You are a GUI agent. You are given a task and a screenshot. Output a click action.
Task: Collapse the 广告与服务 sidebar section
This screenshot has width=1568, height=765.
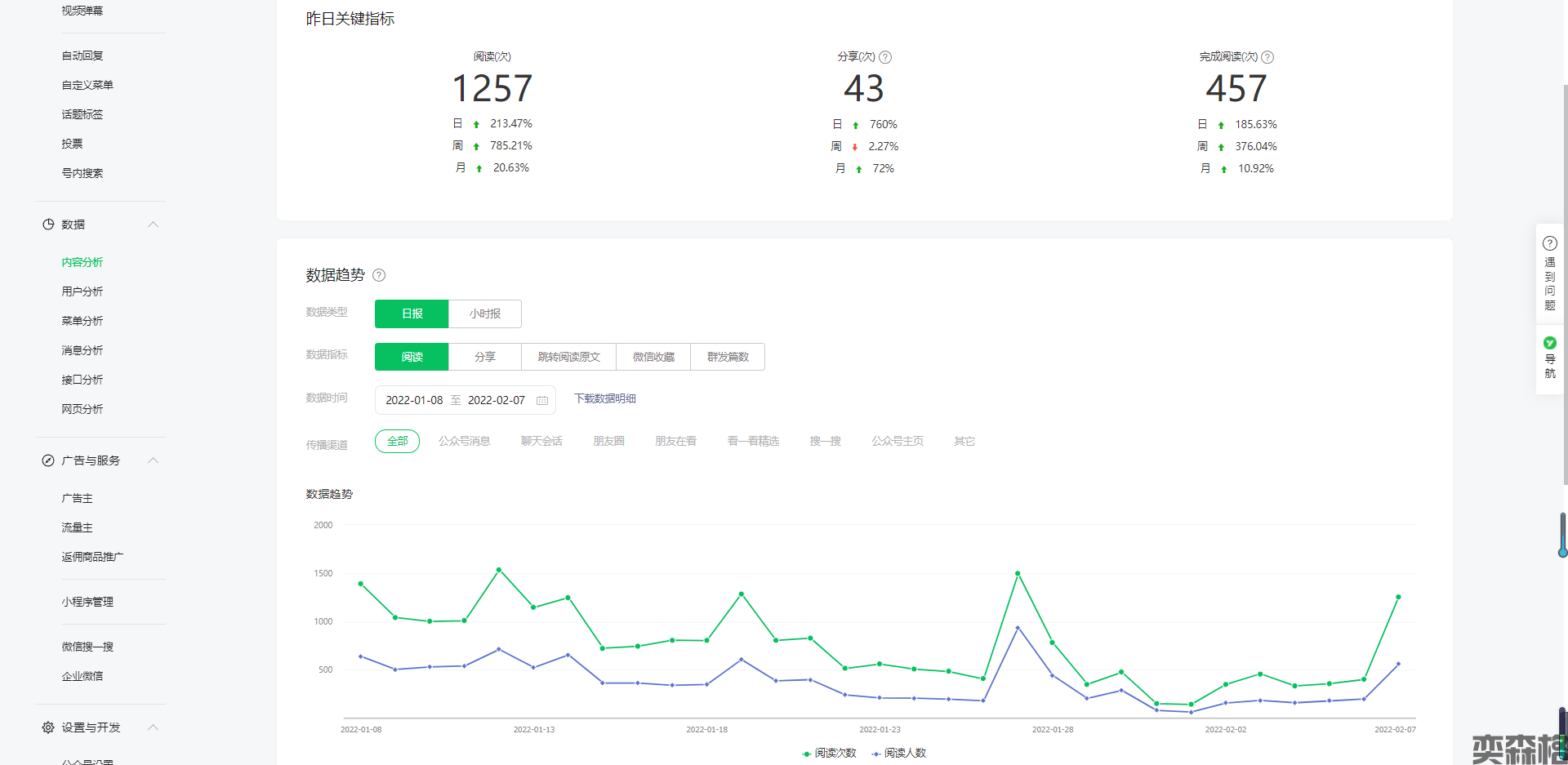(x=153, y=460)
